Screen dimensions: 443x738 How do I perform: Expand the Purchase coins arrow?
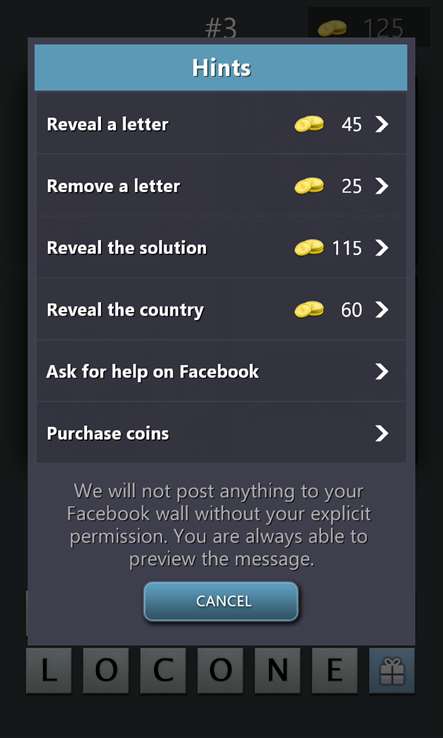pos(382,433)
